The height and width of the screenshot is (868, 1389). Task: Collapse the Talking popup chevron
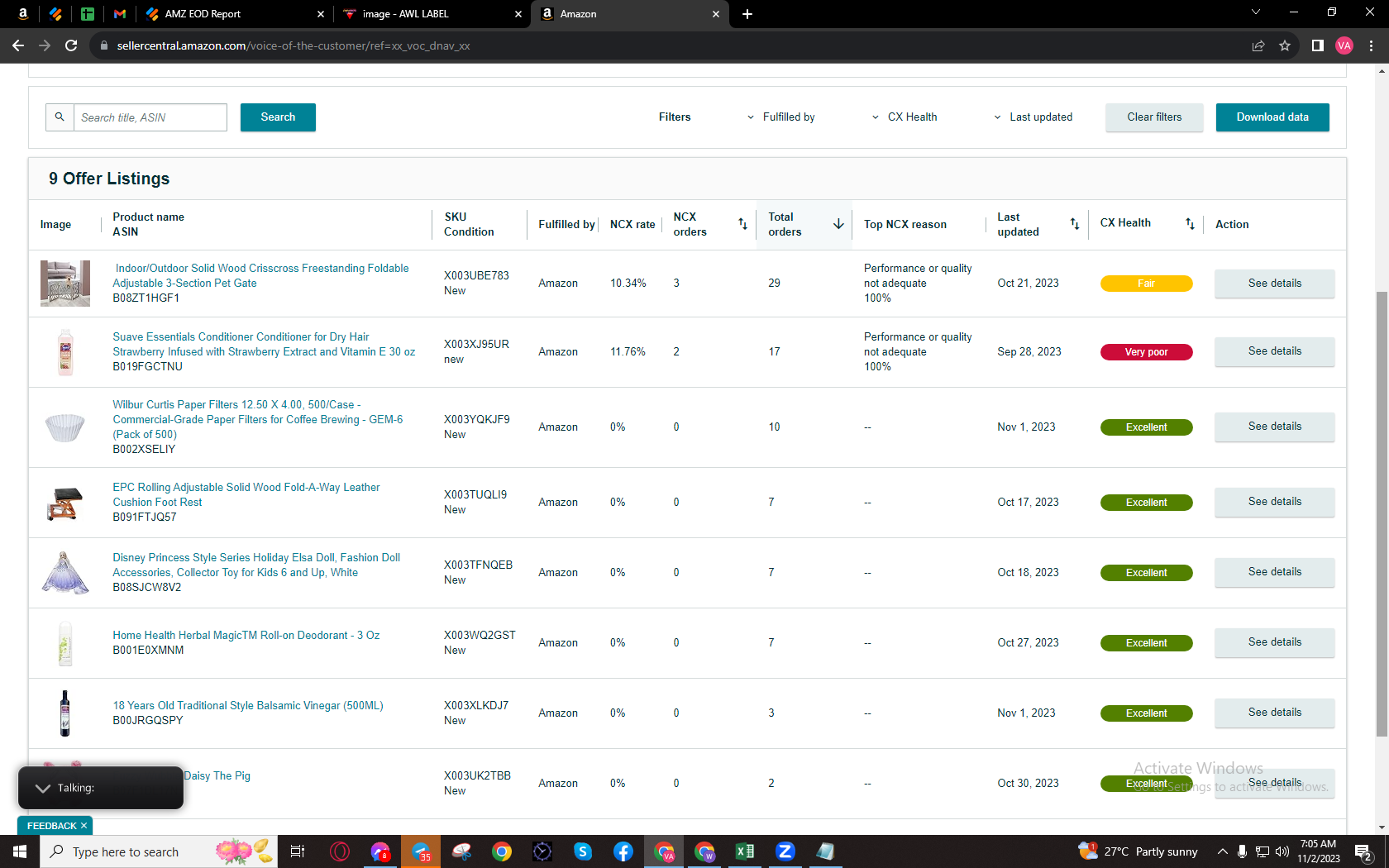[x=43, y=789]
